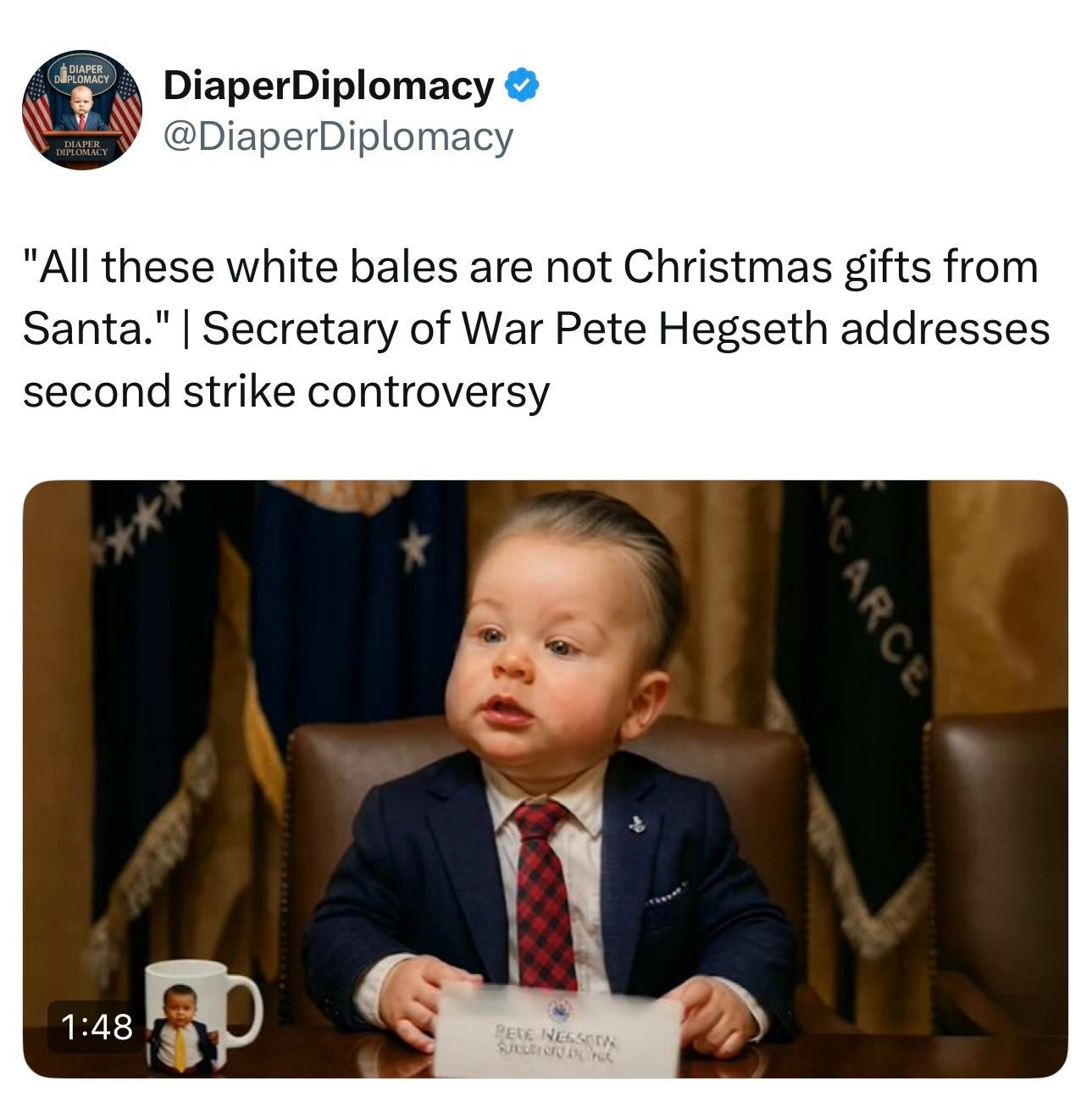Click the blue verified checkmark badge
Viewport: 1092px width, 1119px height.
tap(522, 85)
